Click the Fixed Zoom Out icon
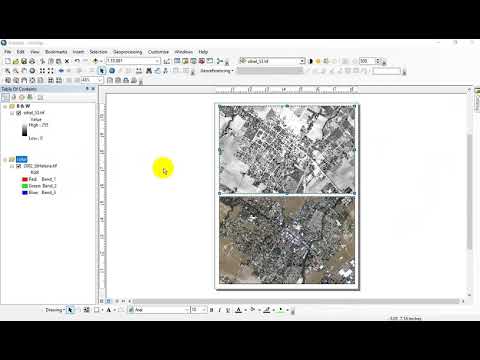The height and width of the screenshot is (360, 480). pos(50,71)
